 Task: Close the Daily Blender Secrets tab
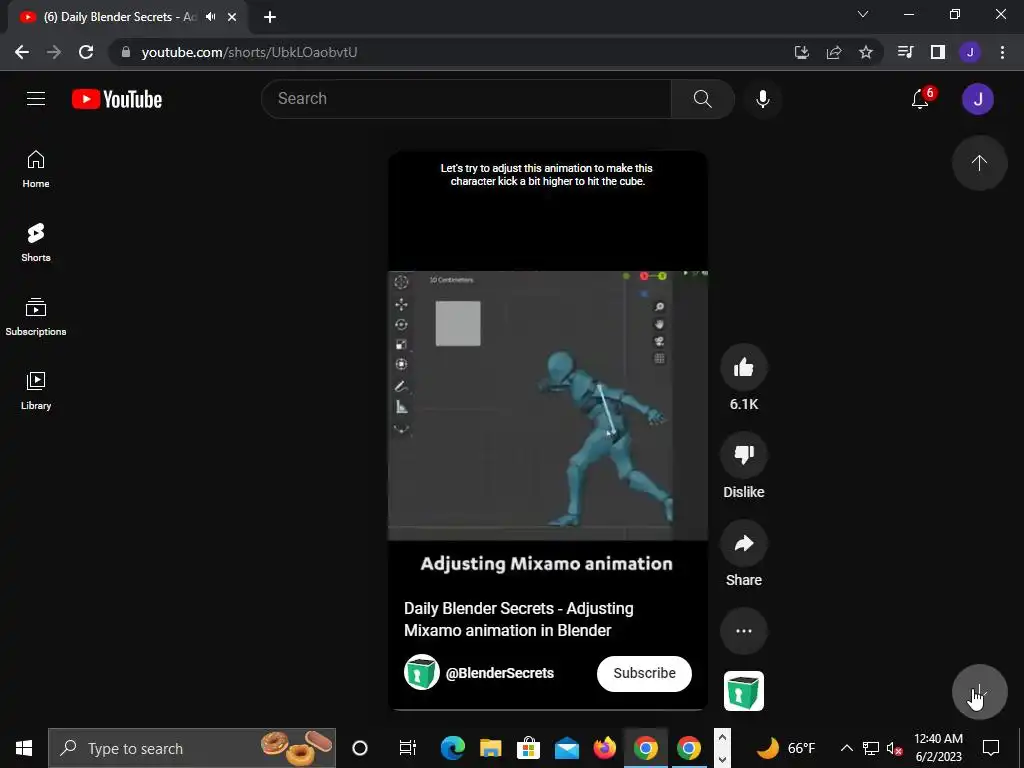click(x=232, y=17)
